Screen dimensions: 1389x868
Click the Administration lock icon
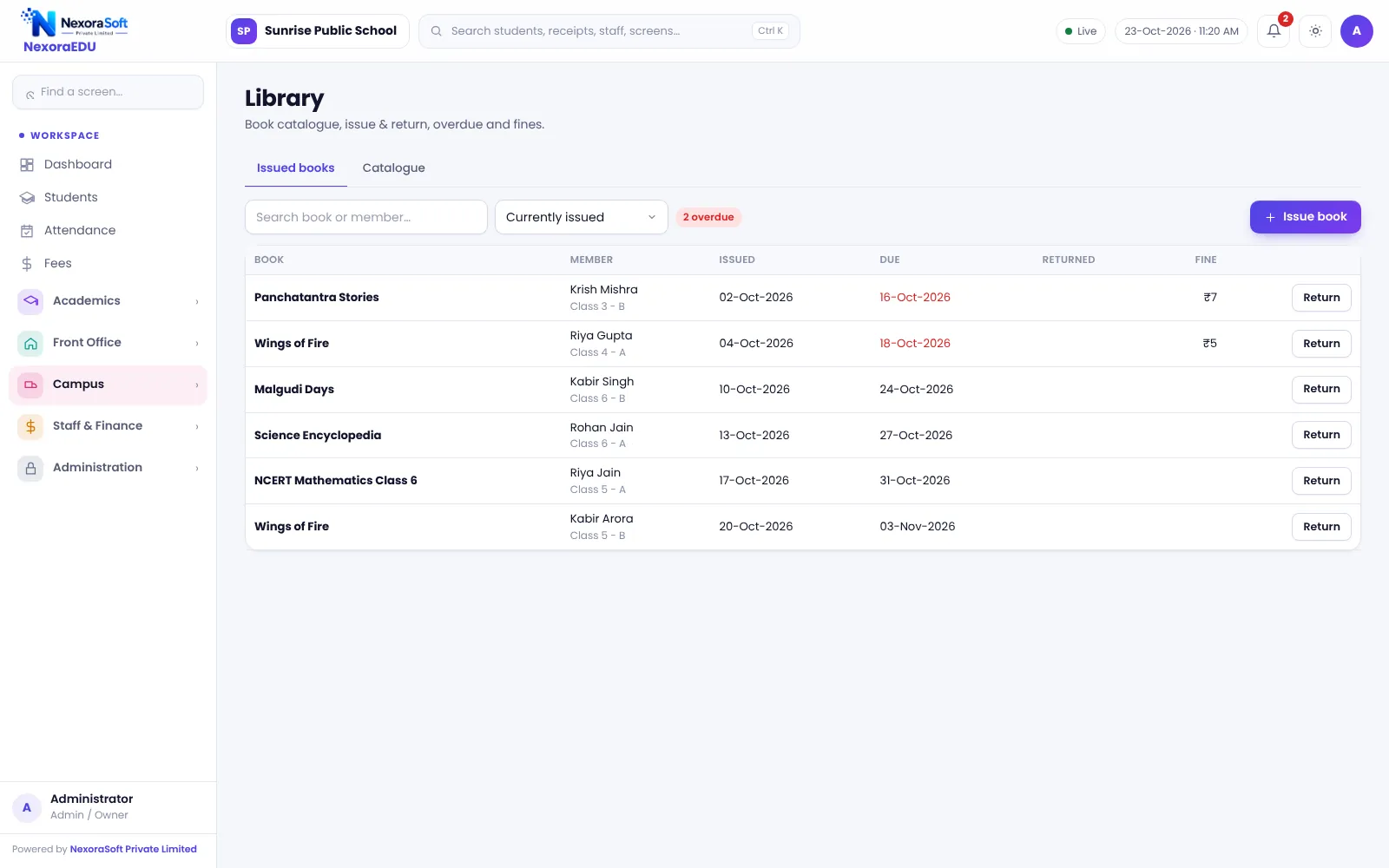(x=30, y=468)
